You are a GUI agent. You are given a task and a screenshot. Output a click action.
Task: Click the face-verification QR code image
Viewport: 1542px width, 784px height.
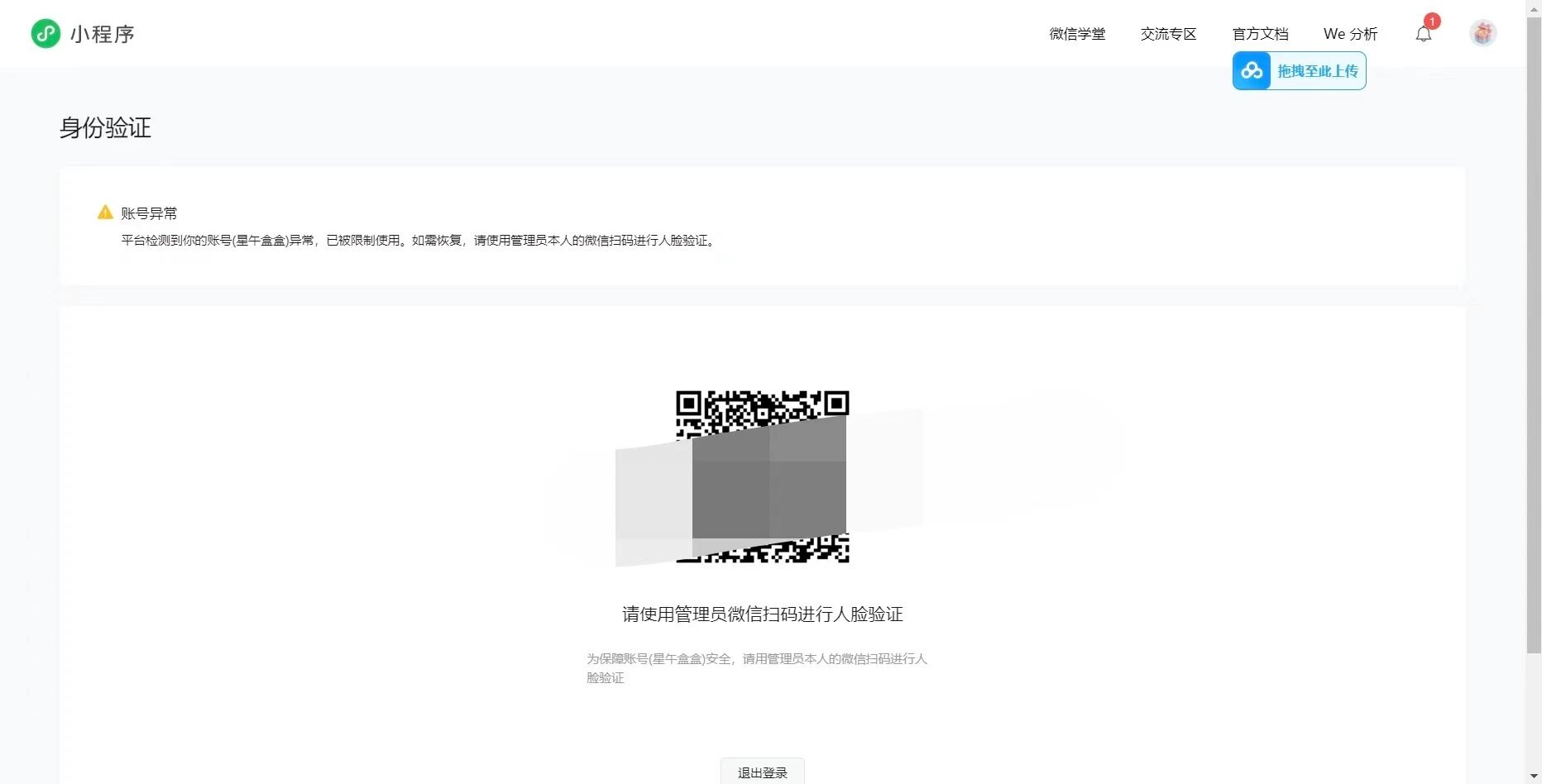click(x=762, y=477)
